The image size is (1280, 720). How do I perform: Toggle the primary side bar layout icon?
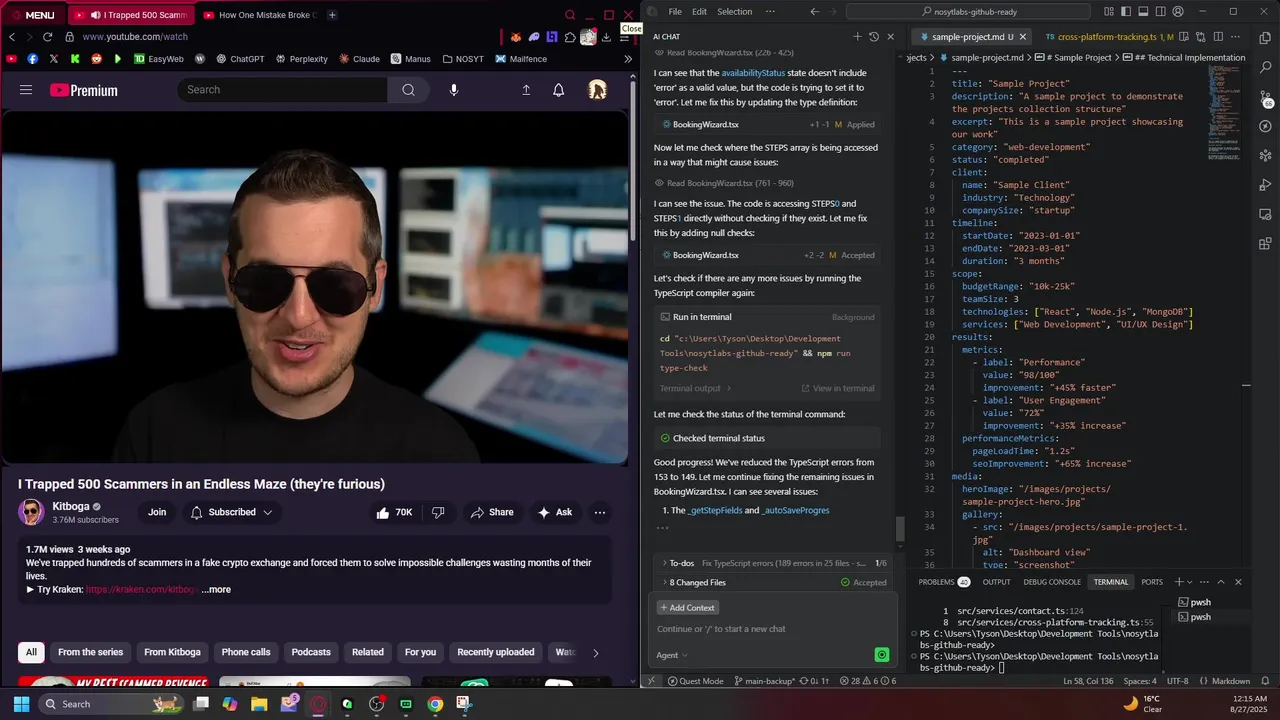click(x=1124, y=12)
